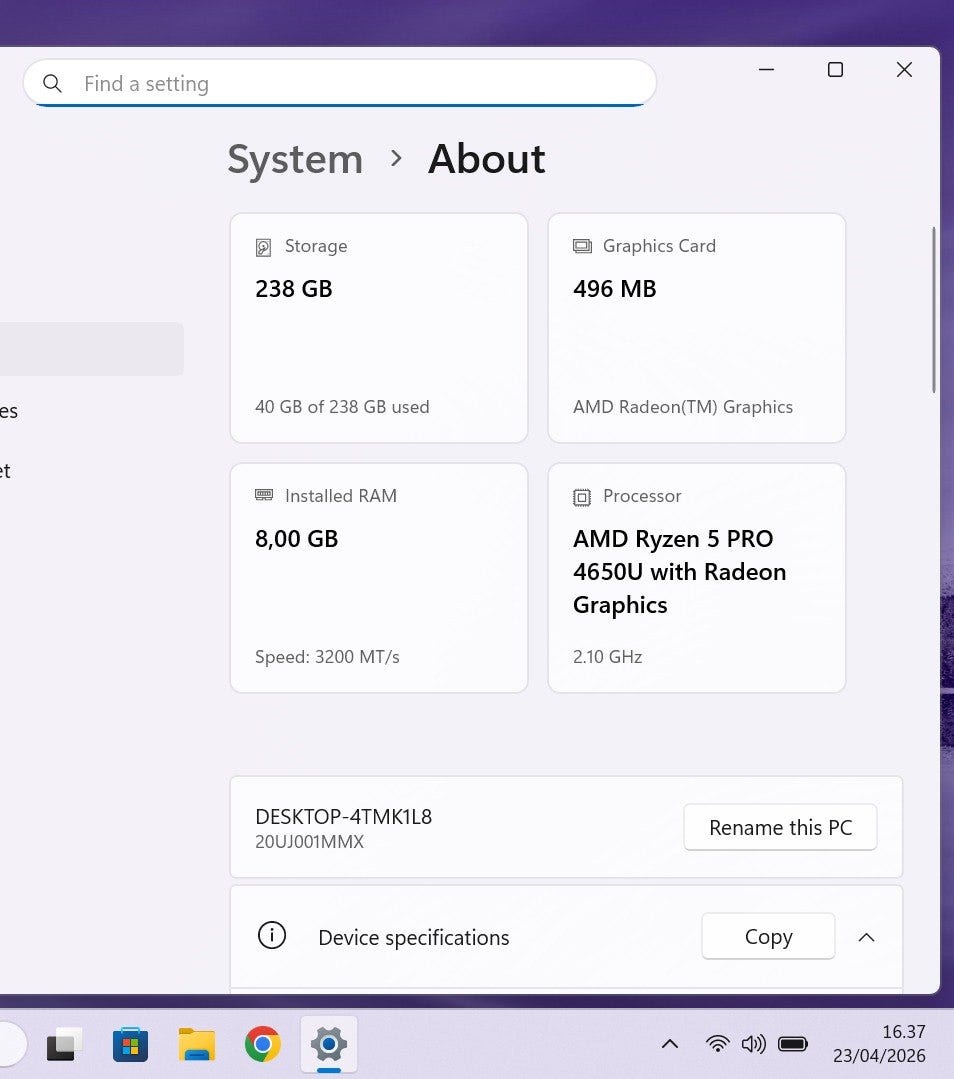Click the search magnifier icon
The width and height of the screenshot is (954, 1079).
[53, 84]
